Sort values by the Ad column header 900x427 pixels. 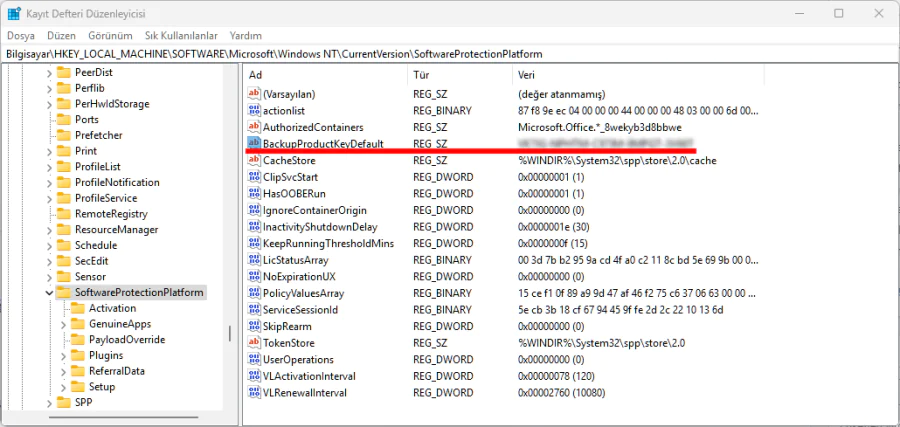[x=325, y=75]
